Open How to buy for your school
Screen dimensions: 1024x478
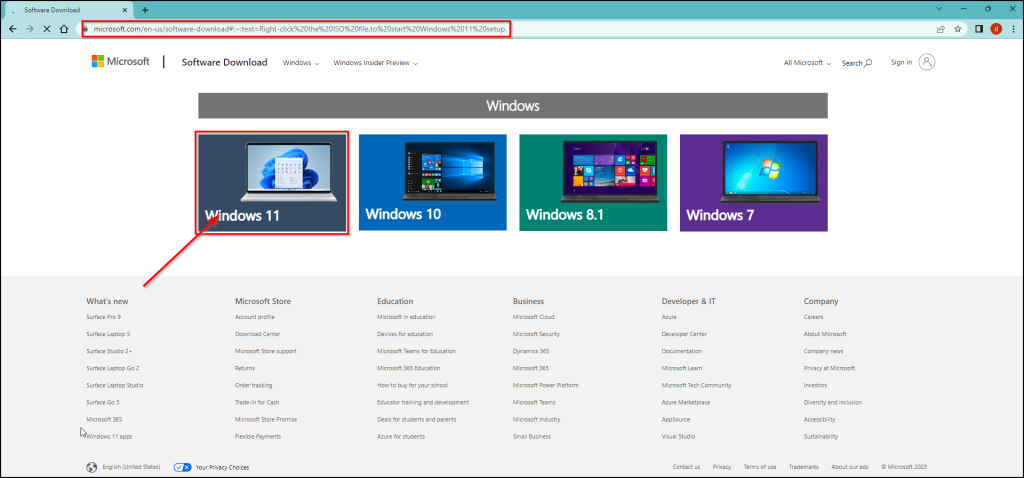tap(413, 385)
